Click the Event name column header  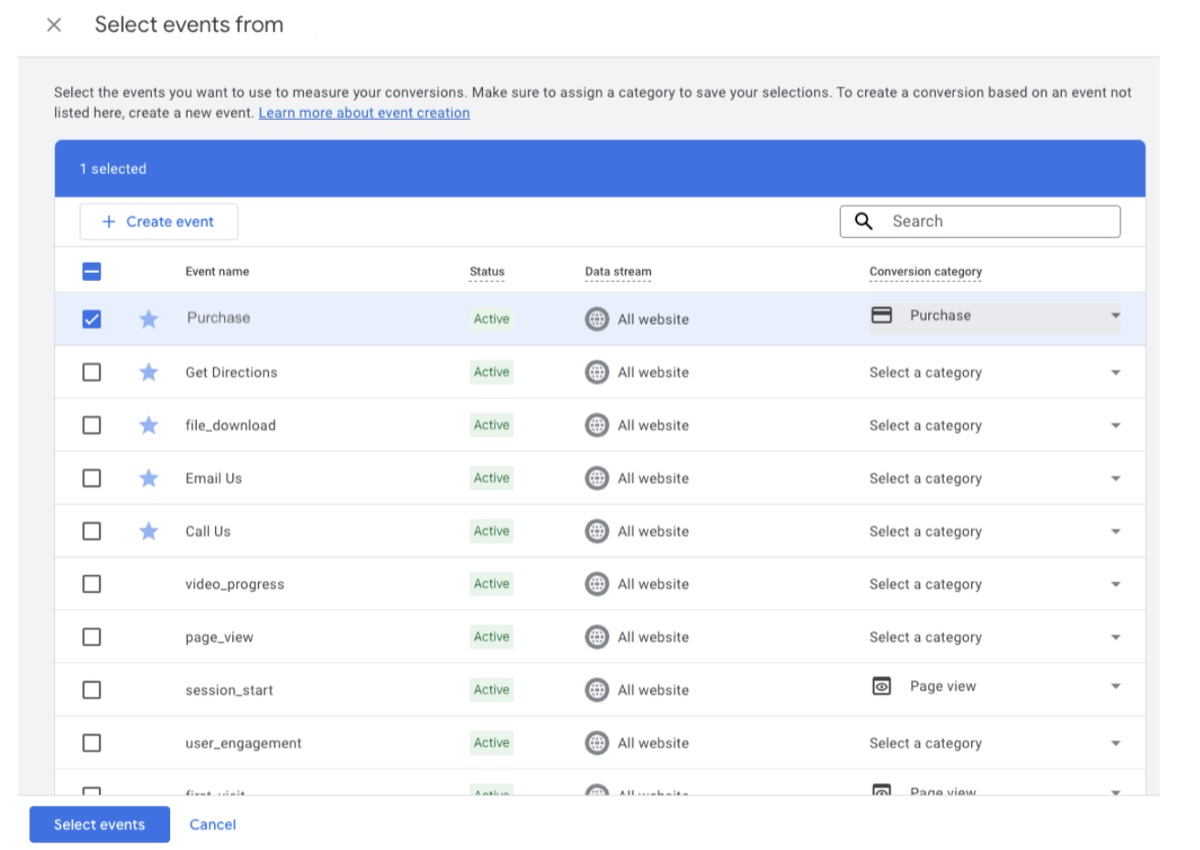(217, 271)
